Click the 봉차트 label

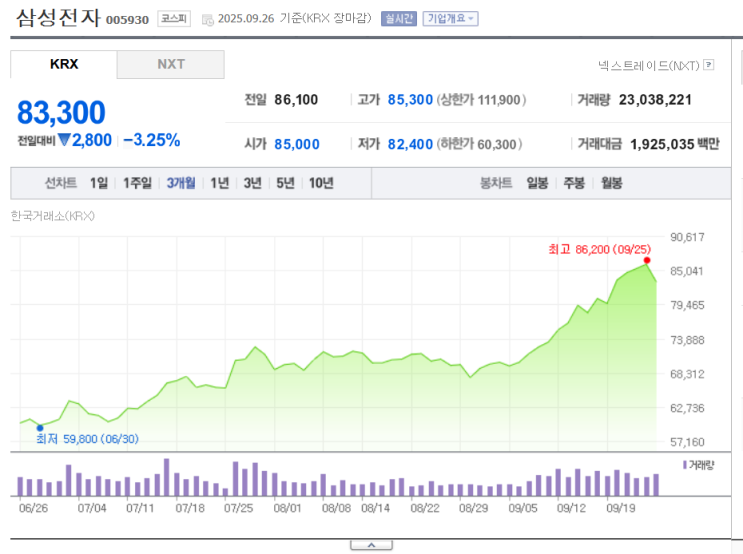[496, 183]
